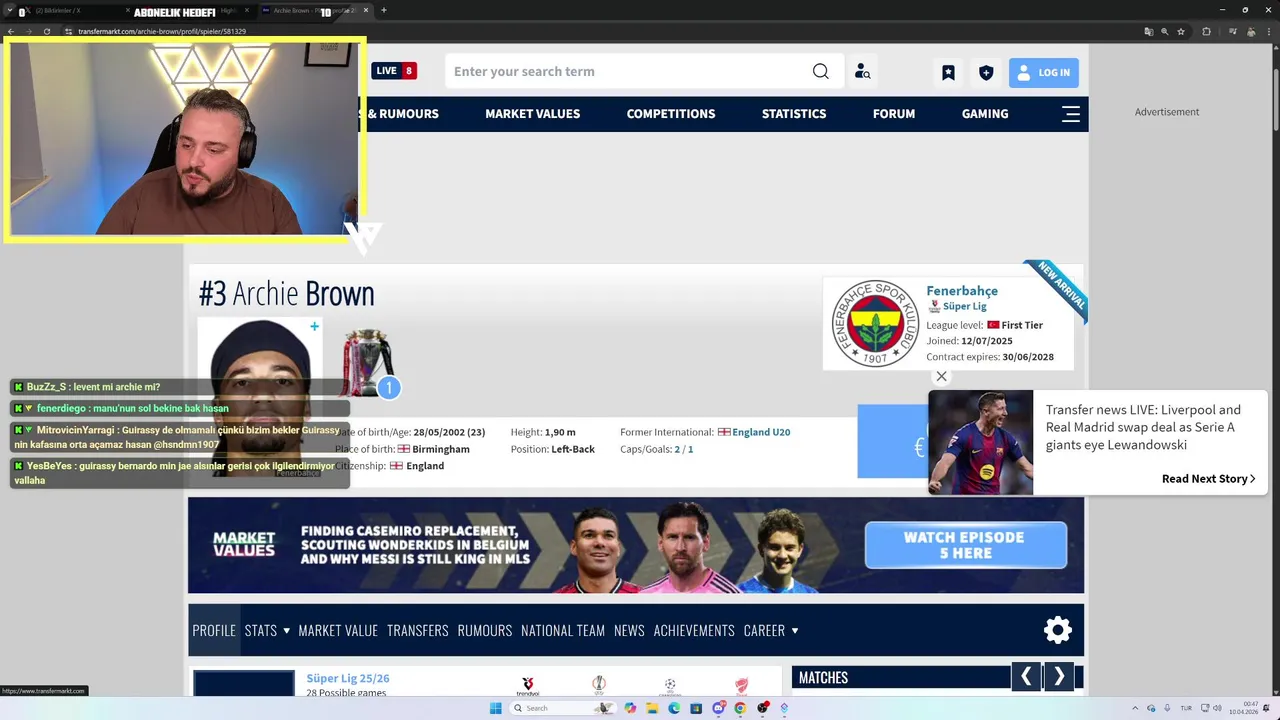Open FORUM in top navigation

(894, 114)
